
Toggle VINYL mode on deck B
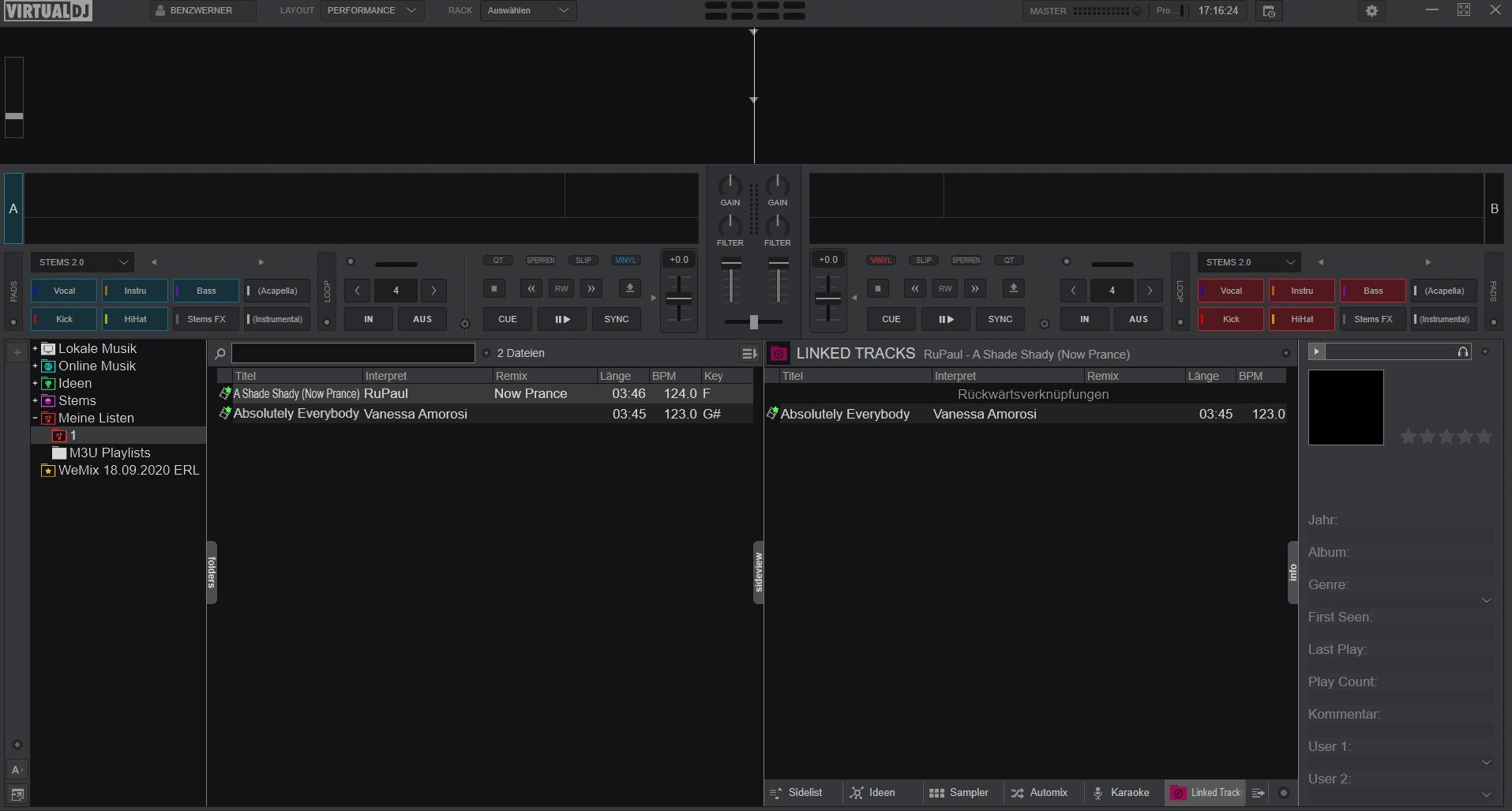880,260
